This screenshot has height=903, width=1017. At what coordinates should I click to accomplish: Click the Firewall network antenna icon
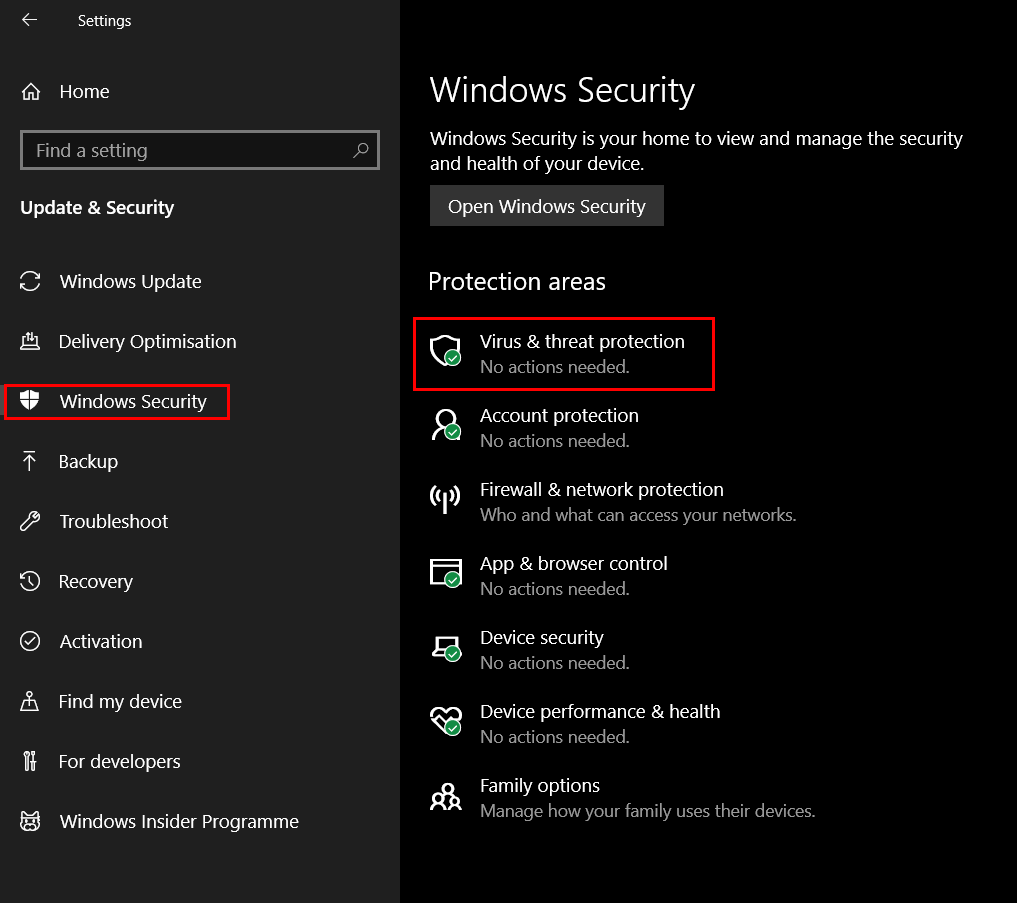pyautogui.click(x=445, y=499)
